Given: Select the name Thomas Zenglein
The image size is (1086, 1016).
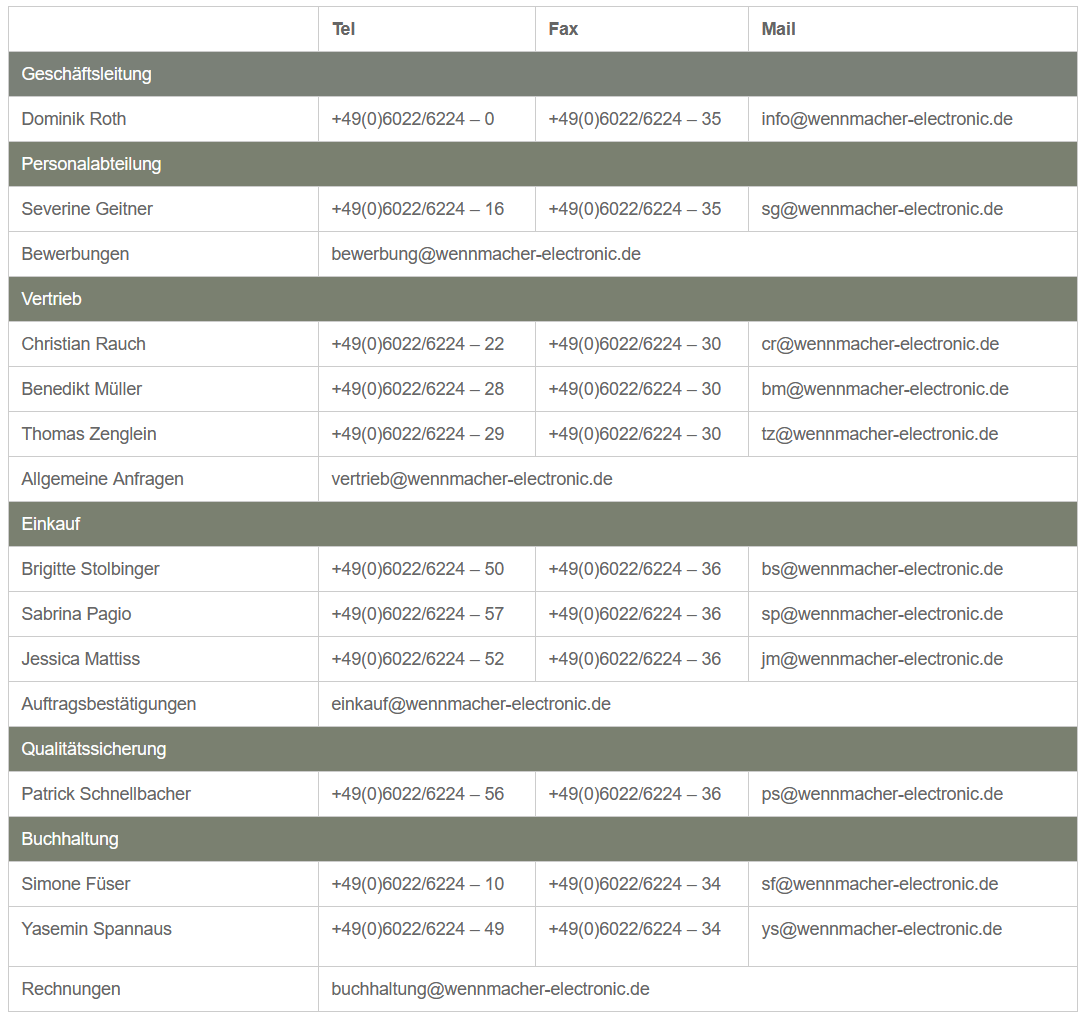Looking at the screenshot, I should [89, 434].
